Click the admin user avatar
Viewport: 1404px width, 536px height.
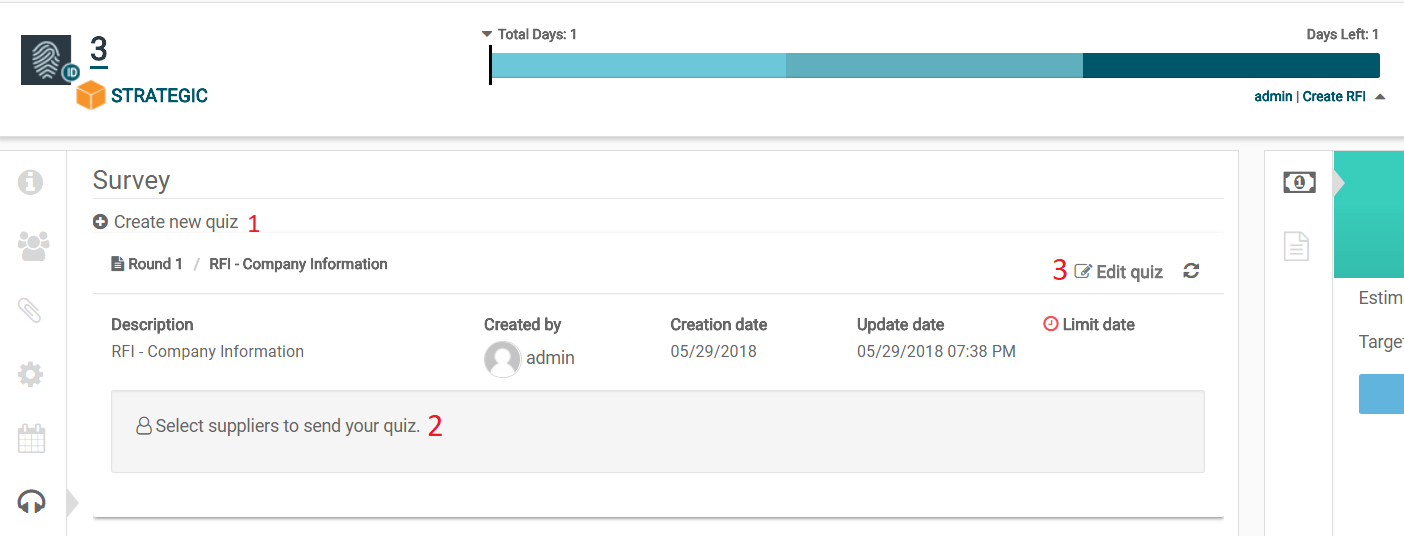point(502,359)
